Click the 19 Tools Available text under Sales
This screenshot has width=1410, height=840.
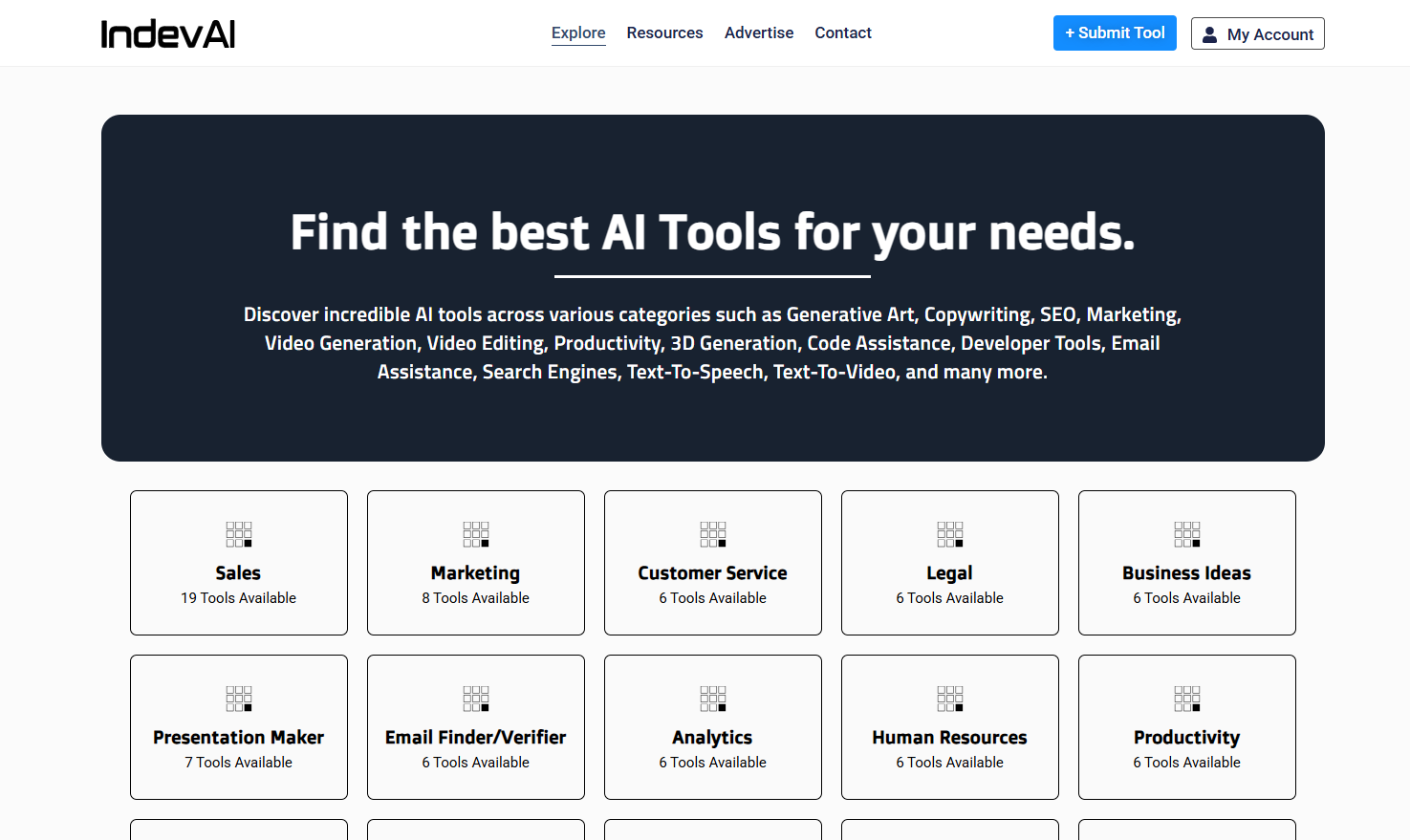[x=238, y=597]
